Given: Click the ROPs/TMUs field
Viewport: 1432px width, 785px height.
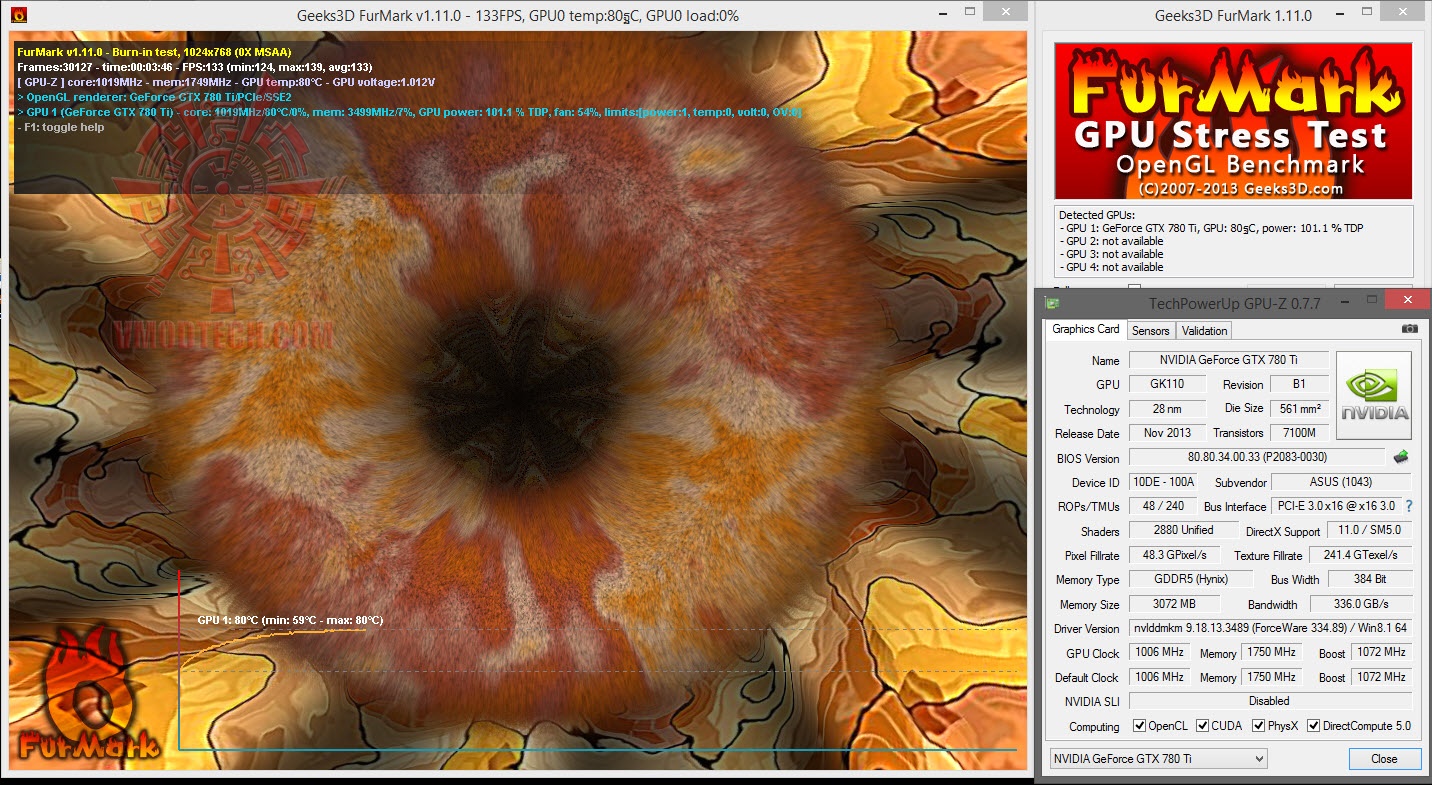Looking at the screenshot, I should pos(1163,506).
